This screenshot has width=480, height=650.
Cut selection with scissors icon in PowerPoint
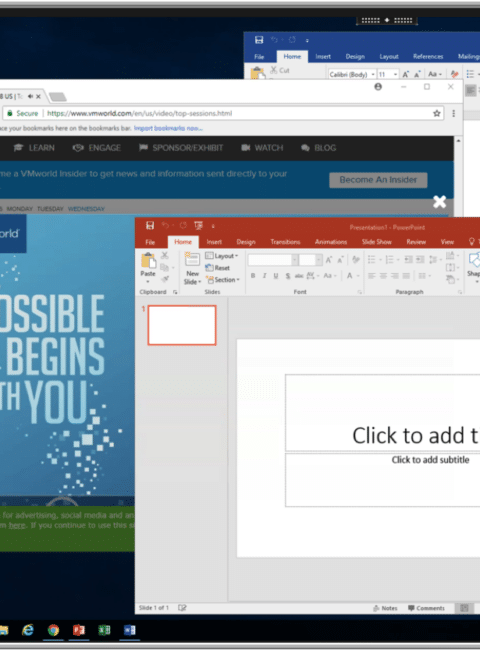(x=165, y=255)
